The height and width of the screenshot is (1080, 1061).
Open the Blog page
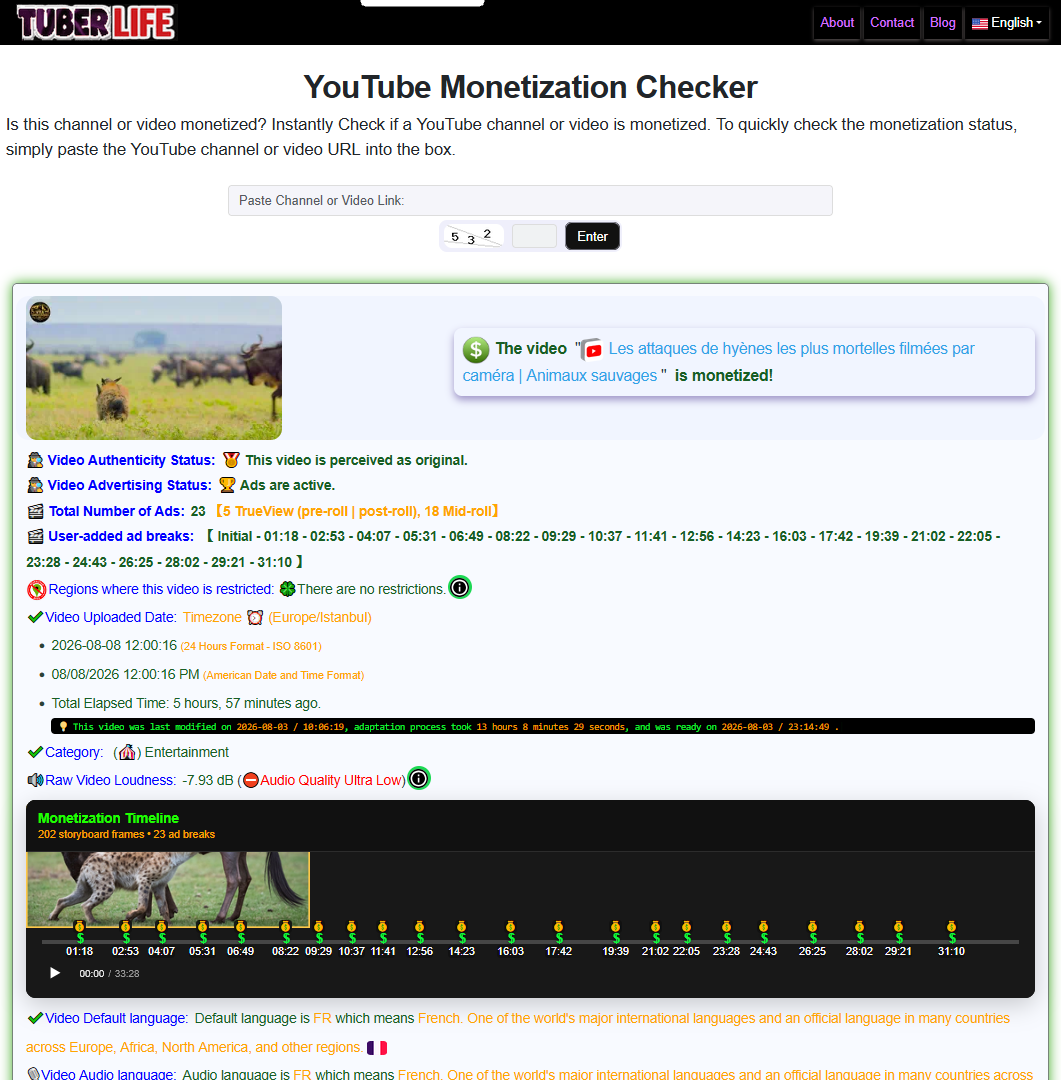pos(942,23)
